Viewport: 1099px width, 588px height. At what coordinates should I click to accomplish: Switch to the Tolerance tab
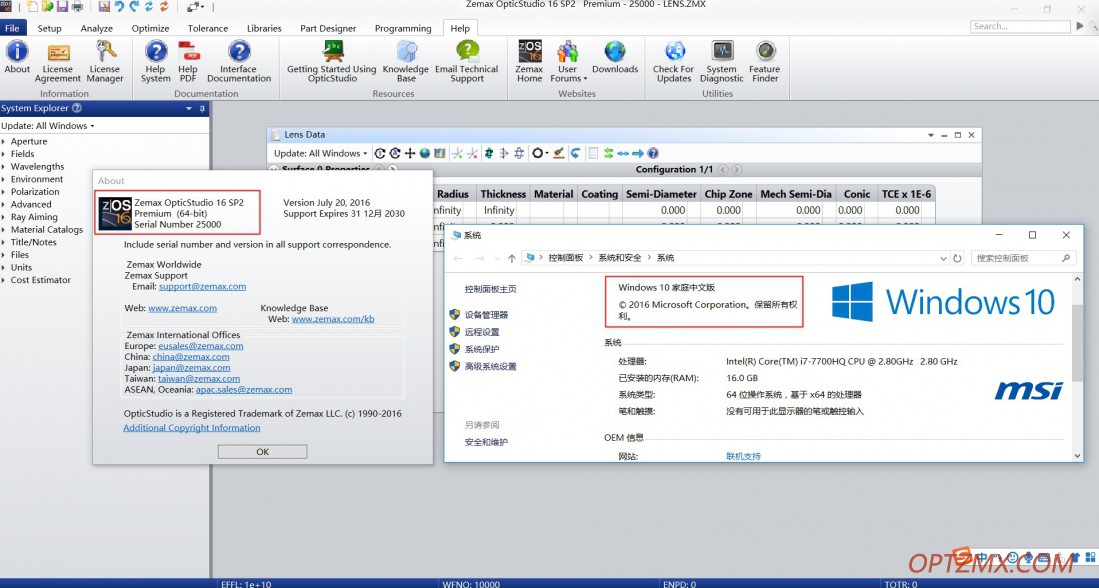pyautogui.click(x=208, y=28)
